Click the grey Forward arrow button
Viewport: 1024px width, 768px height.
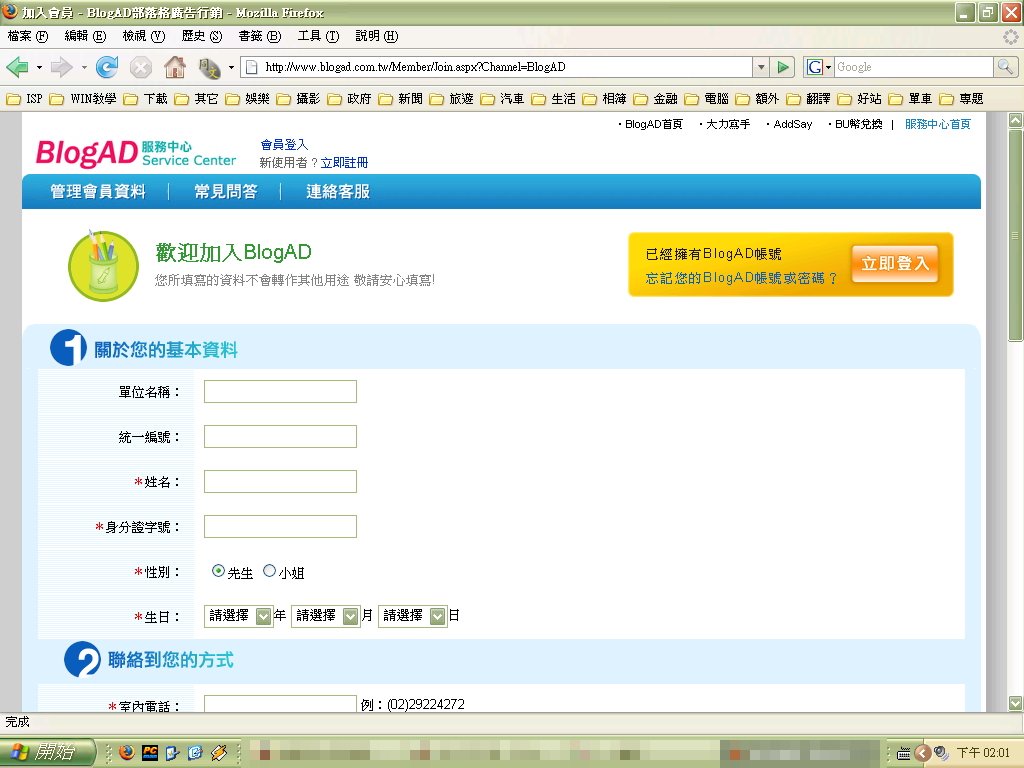point(61,67)
